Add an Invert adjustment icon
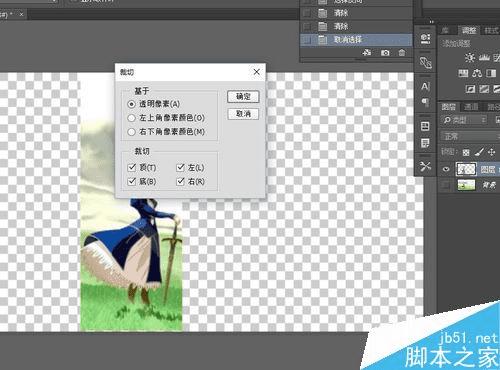This screenshot has width=500, height=370. (x=470, y=89)
